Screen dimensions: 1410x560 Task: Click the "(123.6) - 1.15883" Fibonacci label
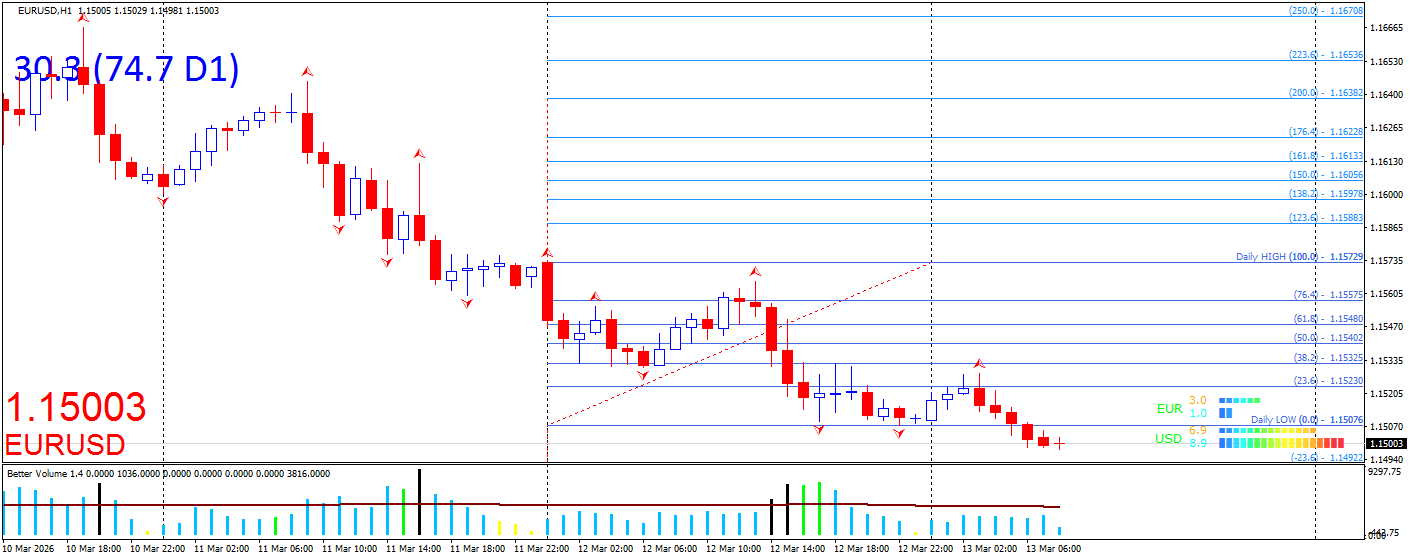point(1326,217)
